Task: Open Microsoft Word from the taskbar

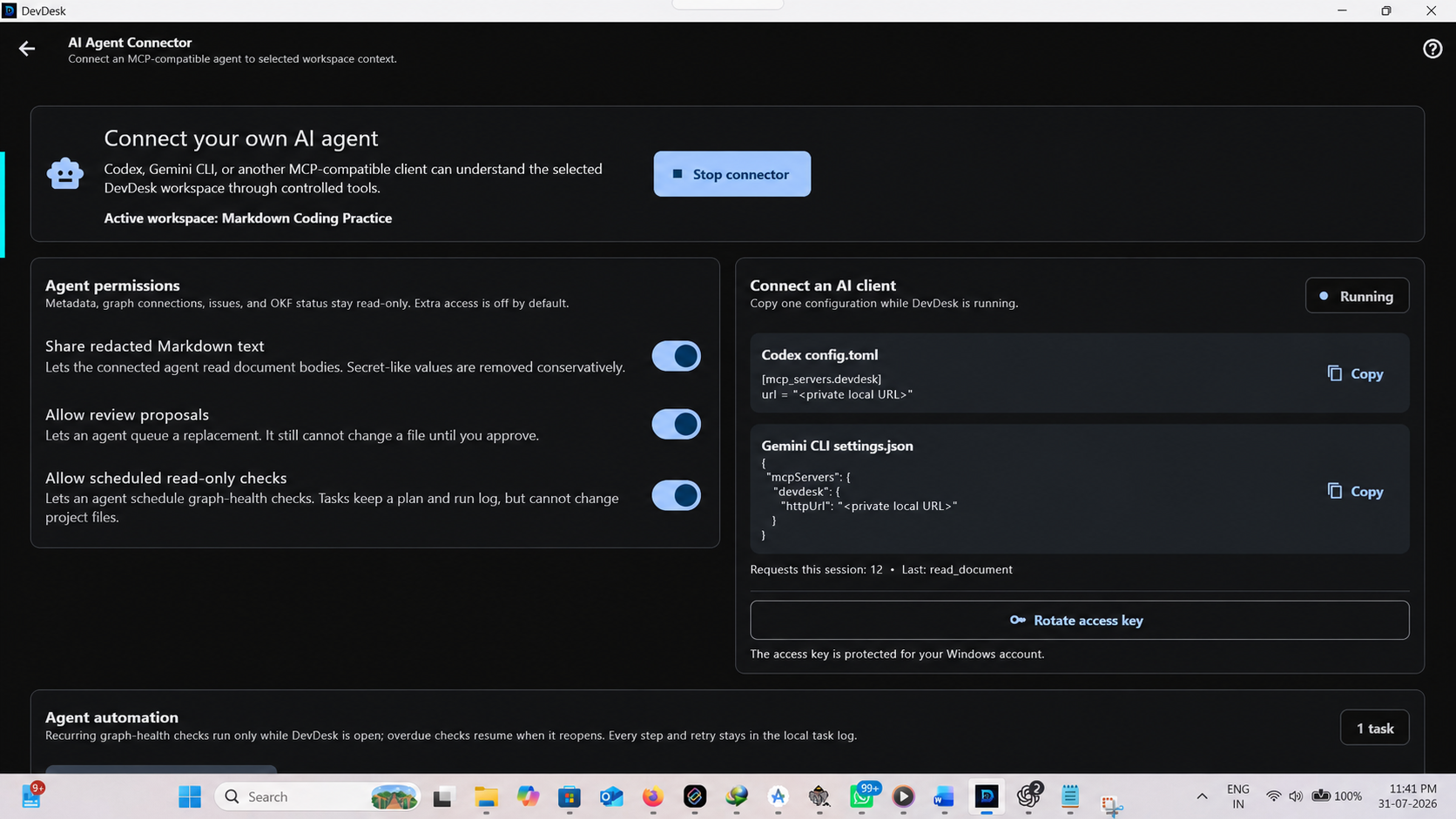Action: coord(944,796)
